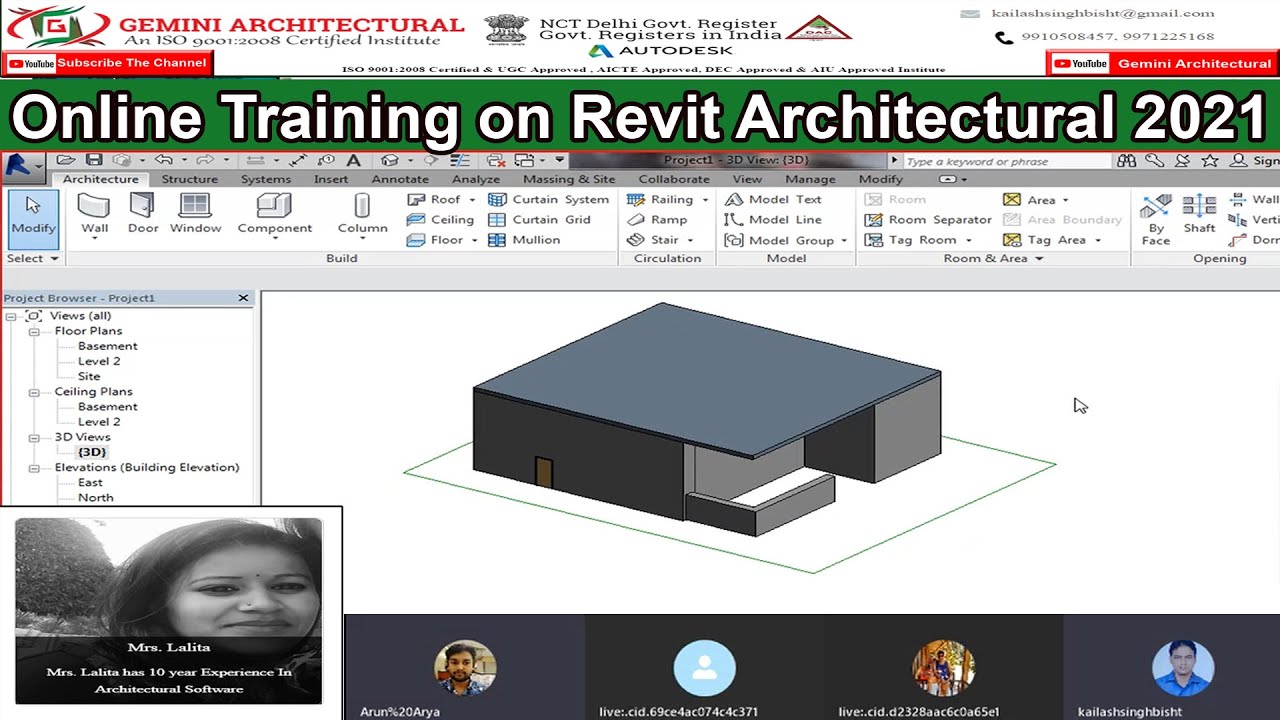Click the binoculars search icon
The image size is (1280, 720).
(1126, 160)
